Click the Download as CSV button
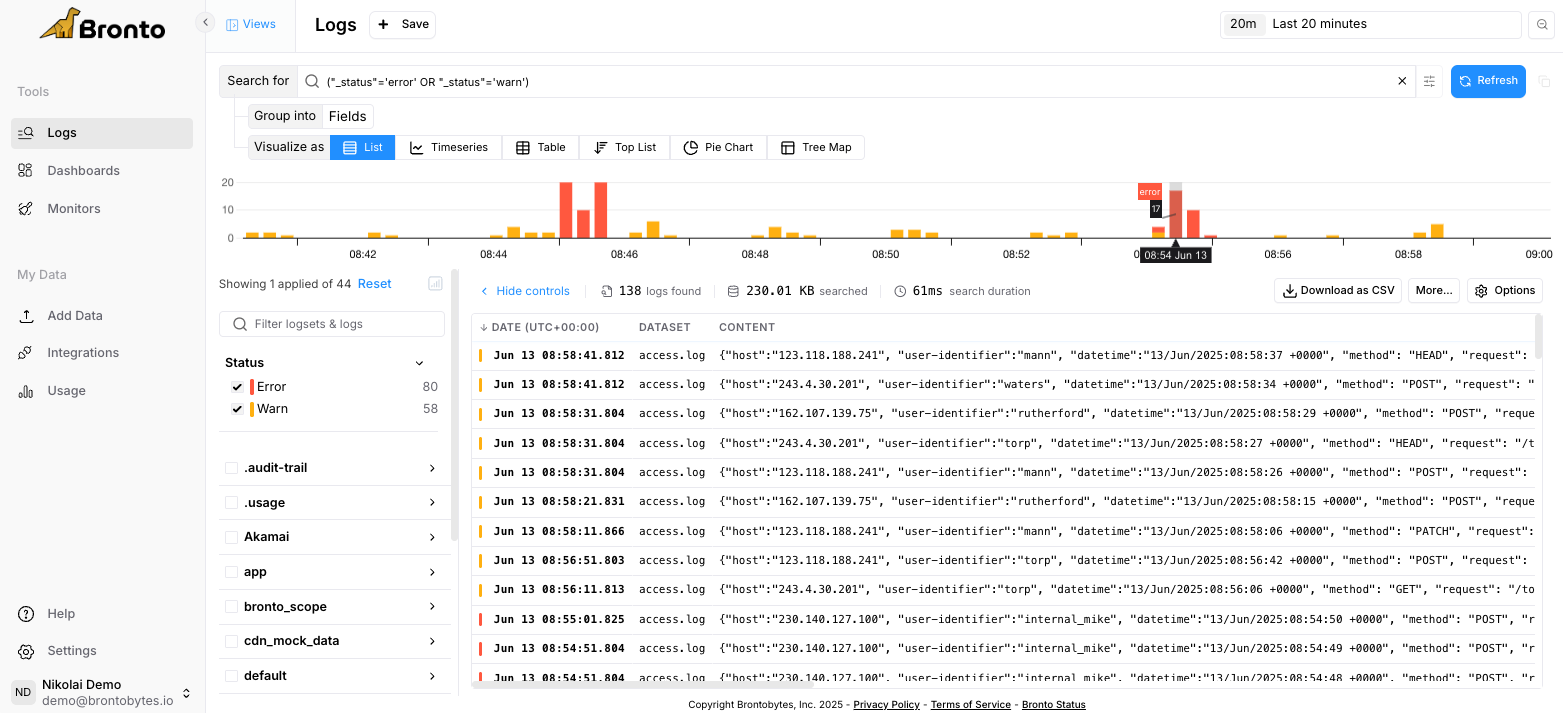This screenshot has height=713, width=1563. tap(1338, 291)
